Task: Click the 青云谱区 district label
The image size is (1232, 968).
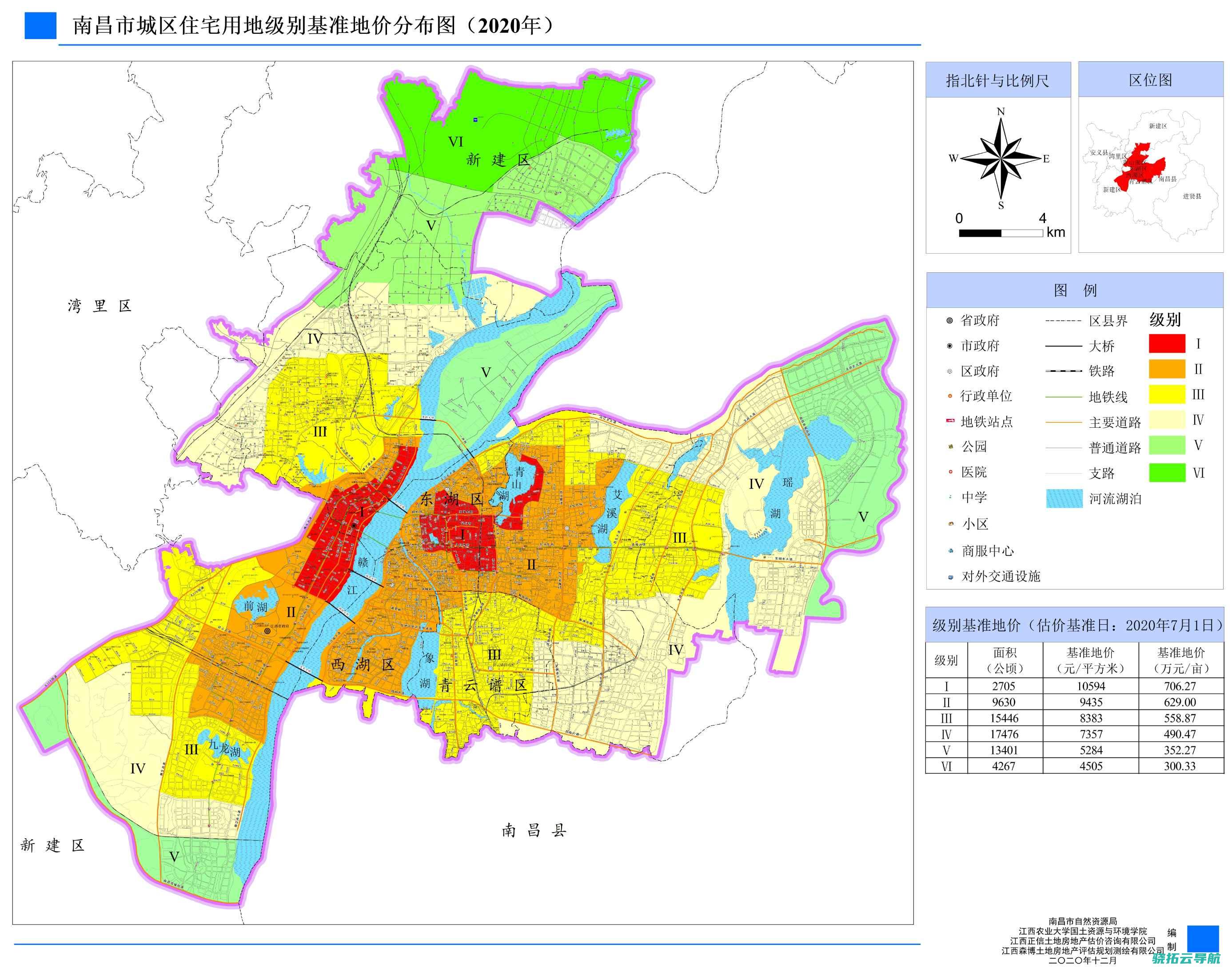Action: 483,685
